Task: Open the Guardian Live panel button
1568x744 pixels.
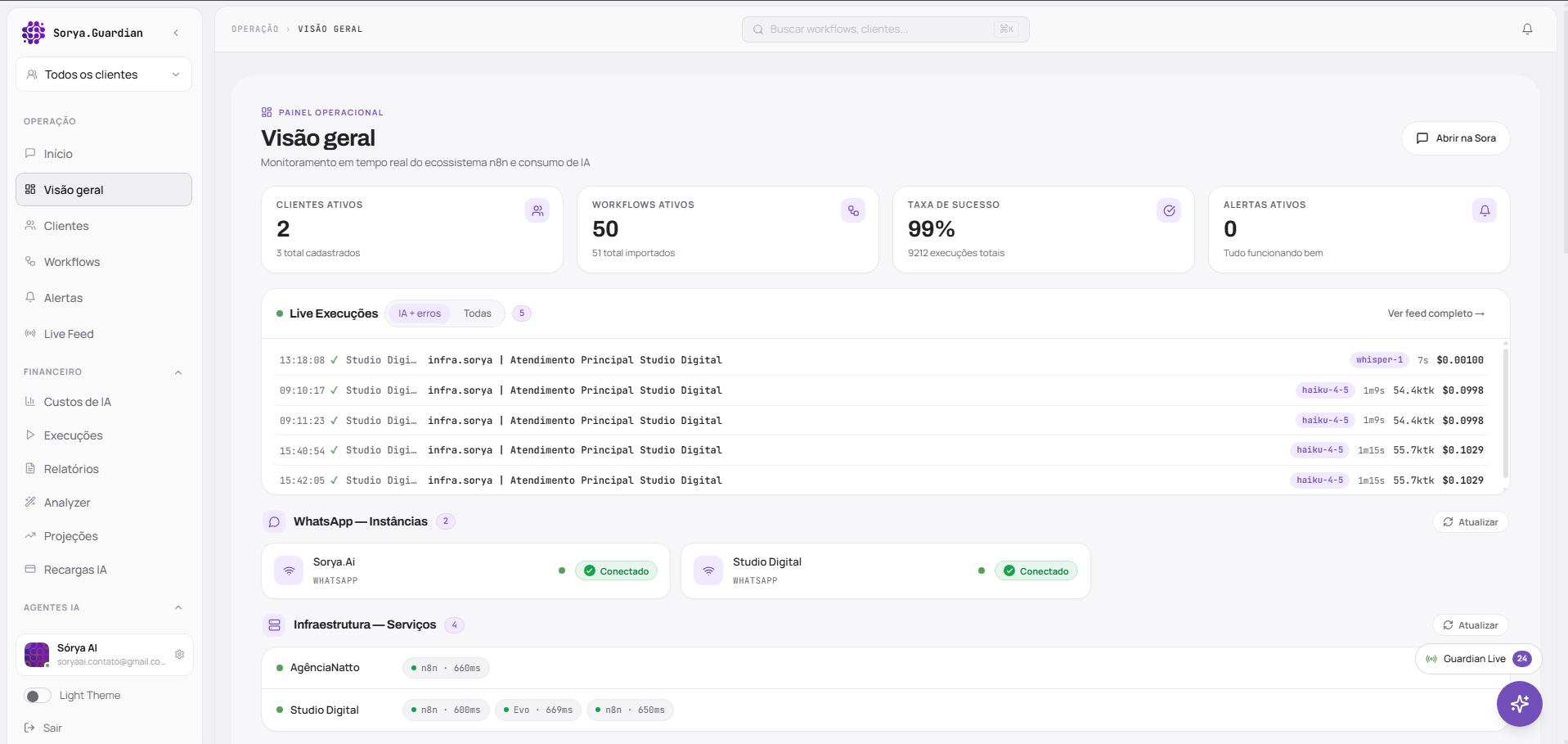Action: (x=1478, y=659)
